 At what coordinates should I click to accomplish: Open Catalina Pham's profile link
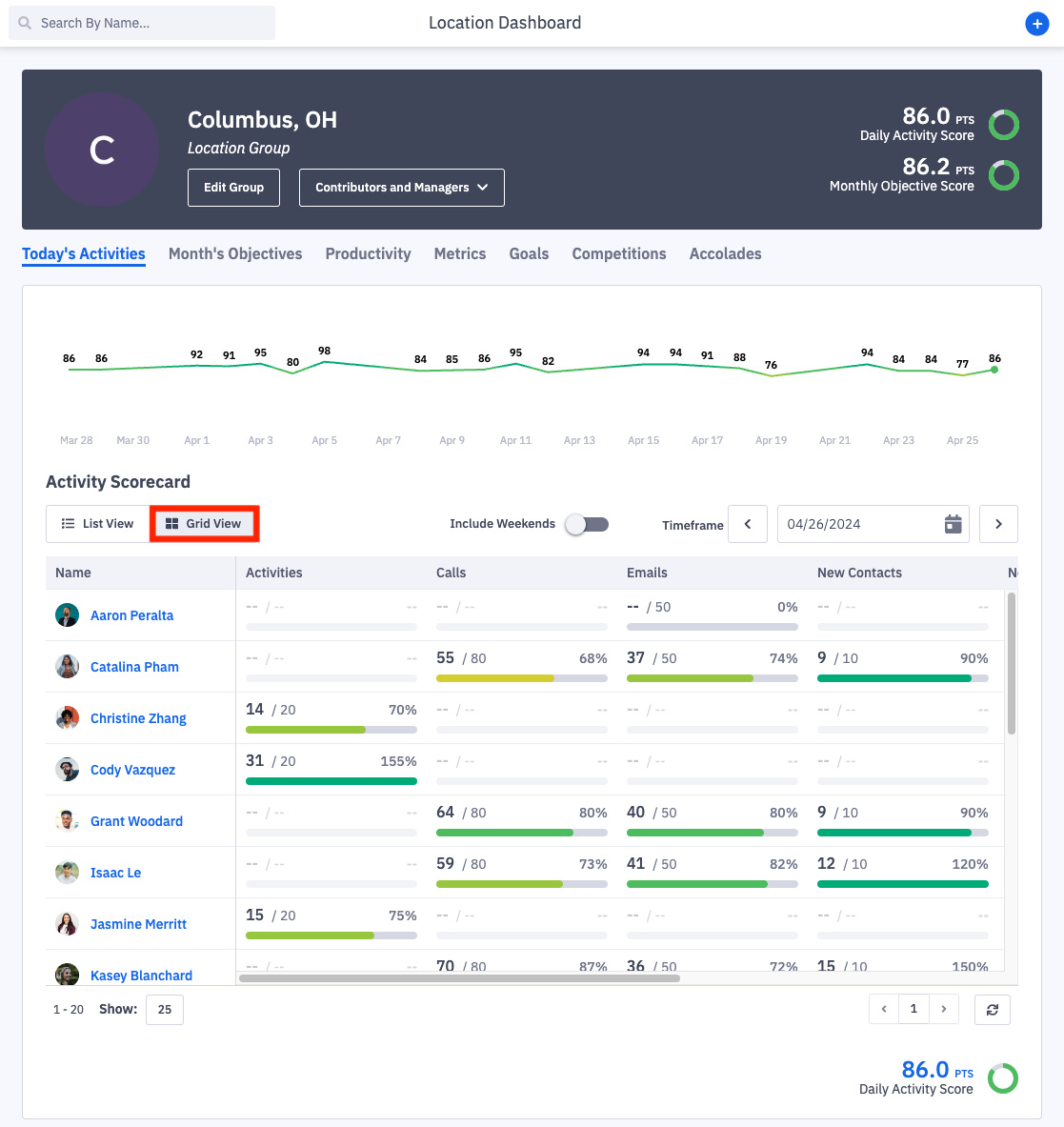(134, 667)
